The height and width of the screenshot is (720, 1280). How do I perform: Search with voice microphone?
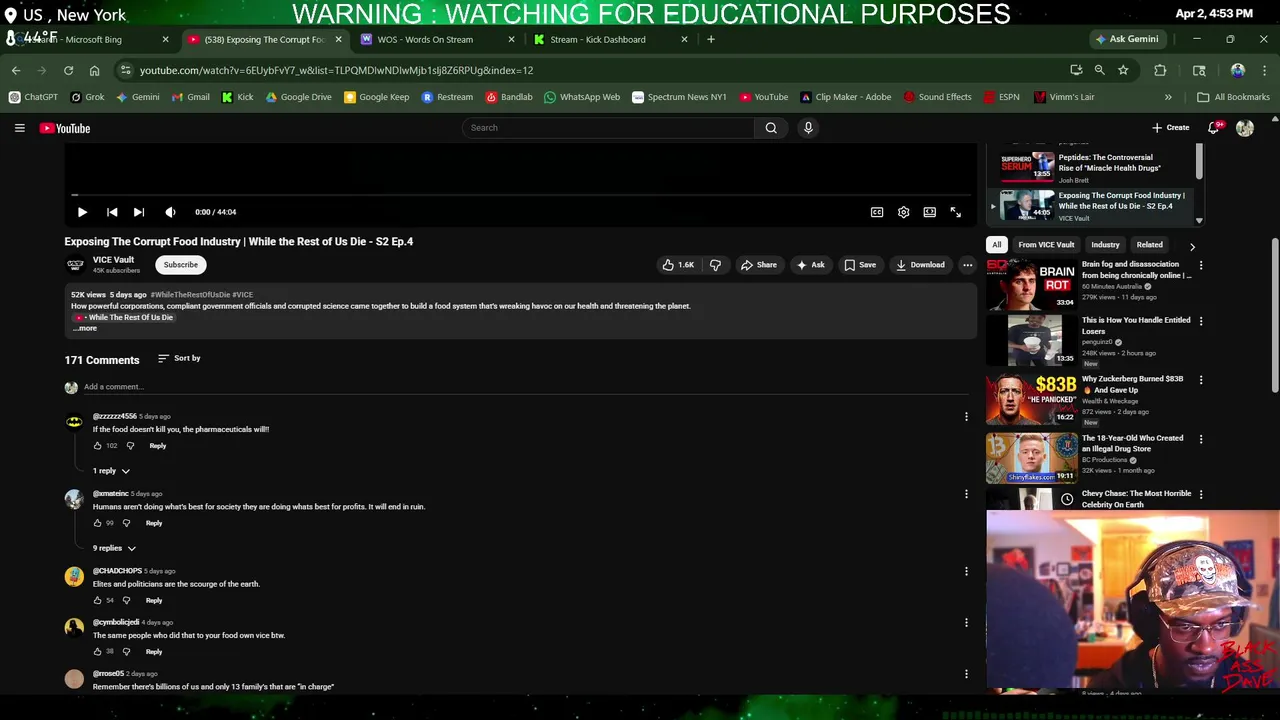pyautogui.click(x=808, y=128)
